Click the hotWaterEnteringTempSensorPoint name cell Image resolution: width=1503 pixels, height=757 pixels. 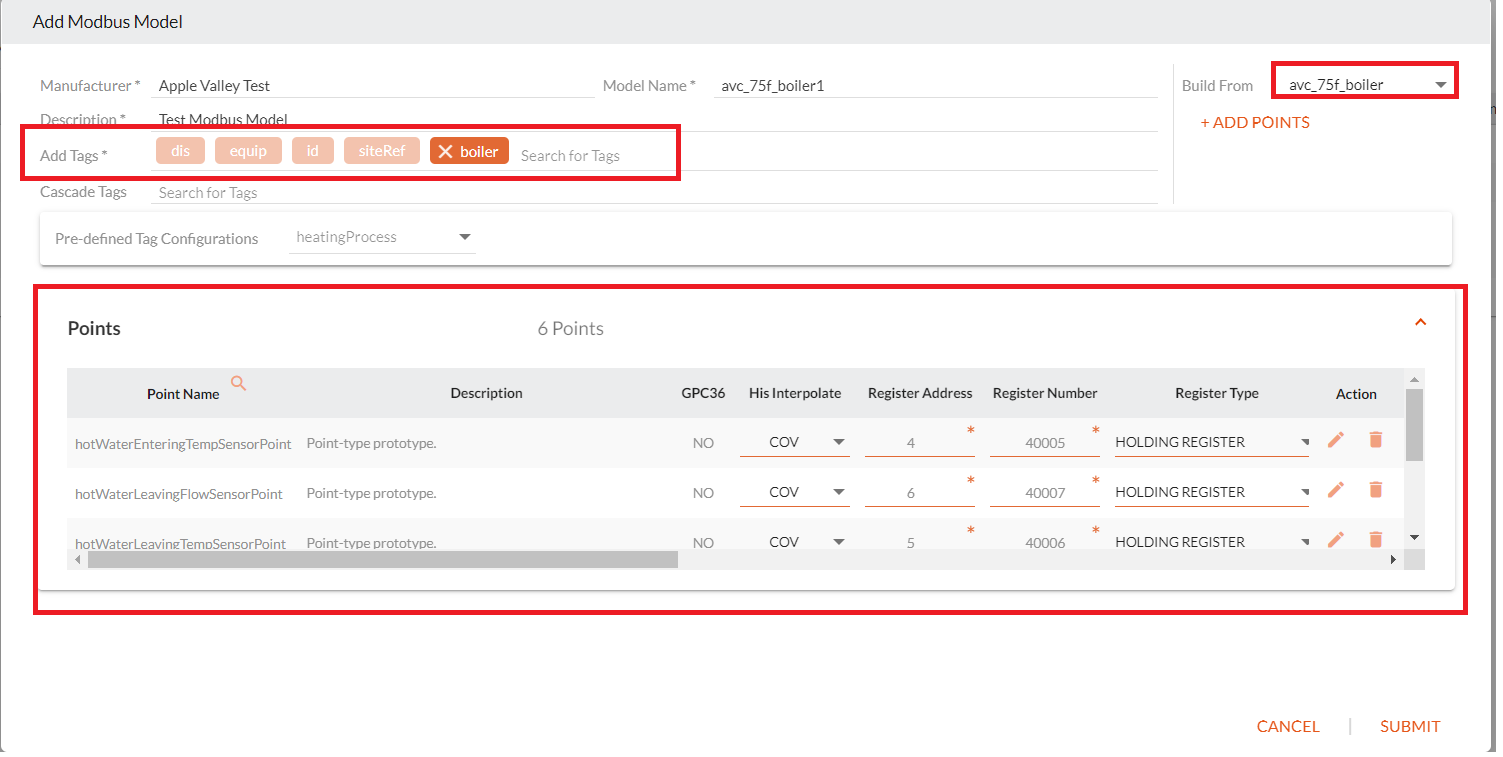pos(183,443)
